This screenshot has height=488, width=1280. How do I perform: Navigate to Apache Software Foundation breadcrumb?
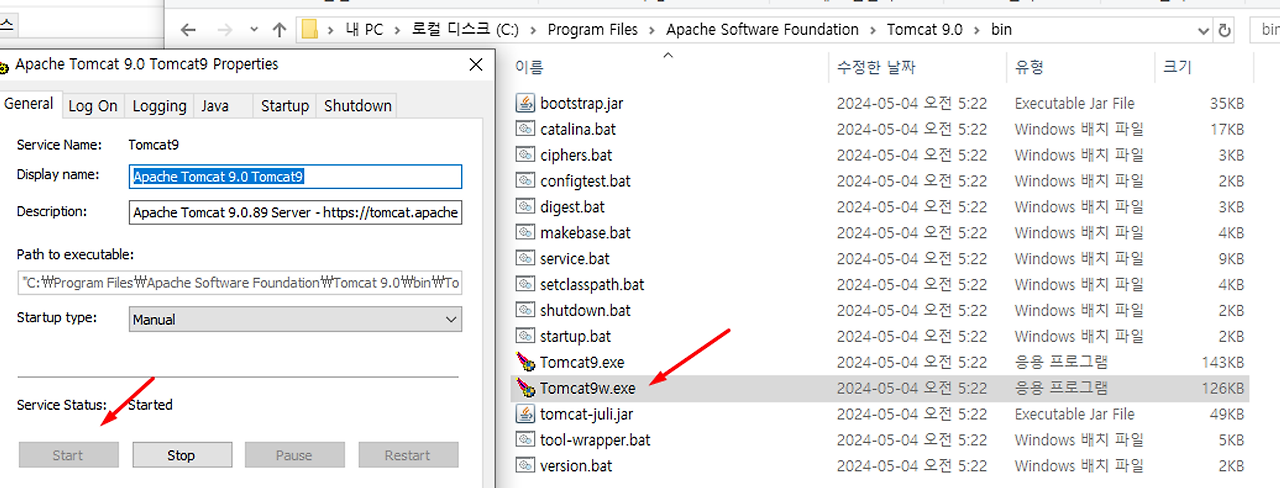pos(762,30)
